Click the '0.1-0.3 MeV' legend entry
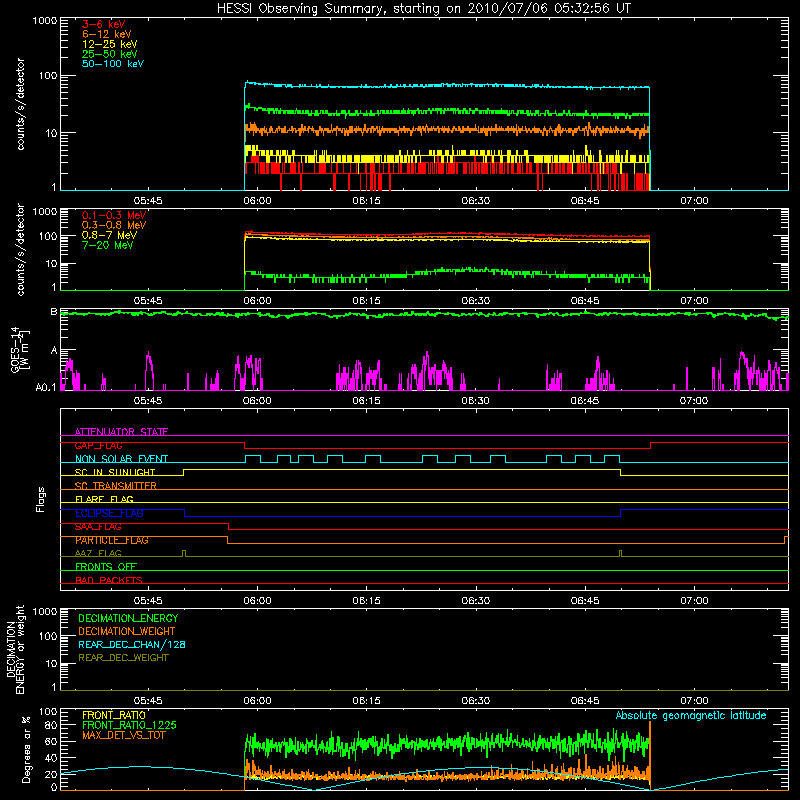Screen dimensions: 800x800 point(114,215)
